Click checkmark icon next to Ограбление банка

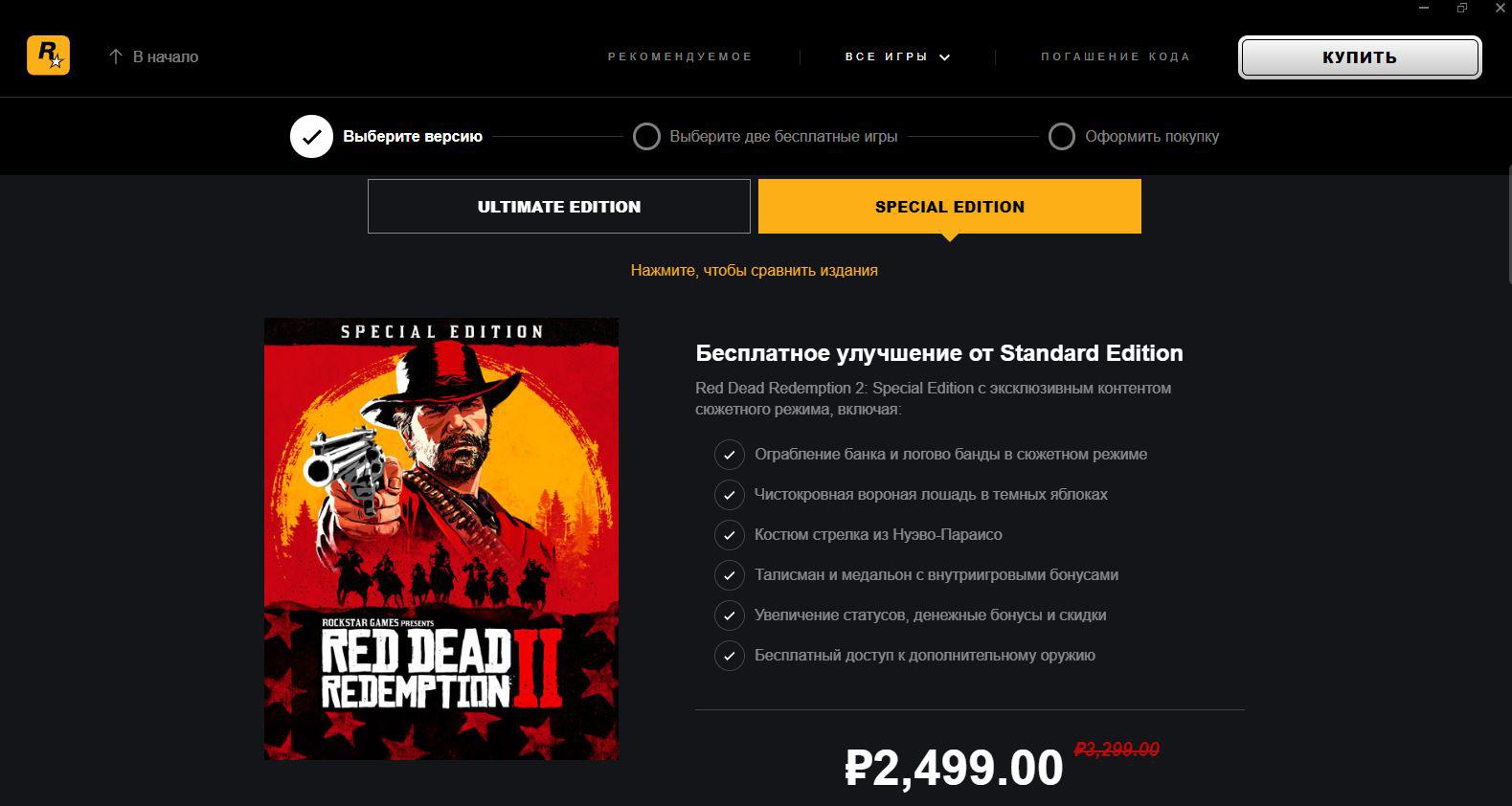[x=730, y=455]
